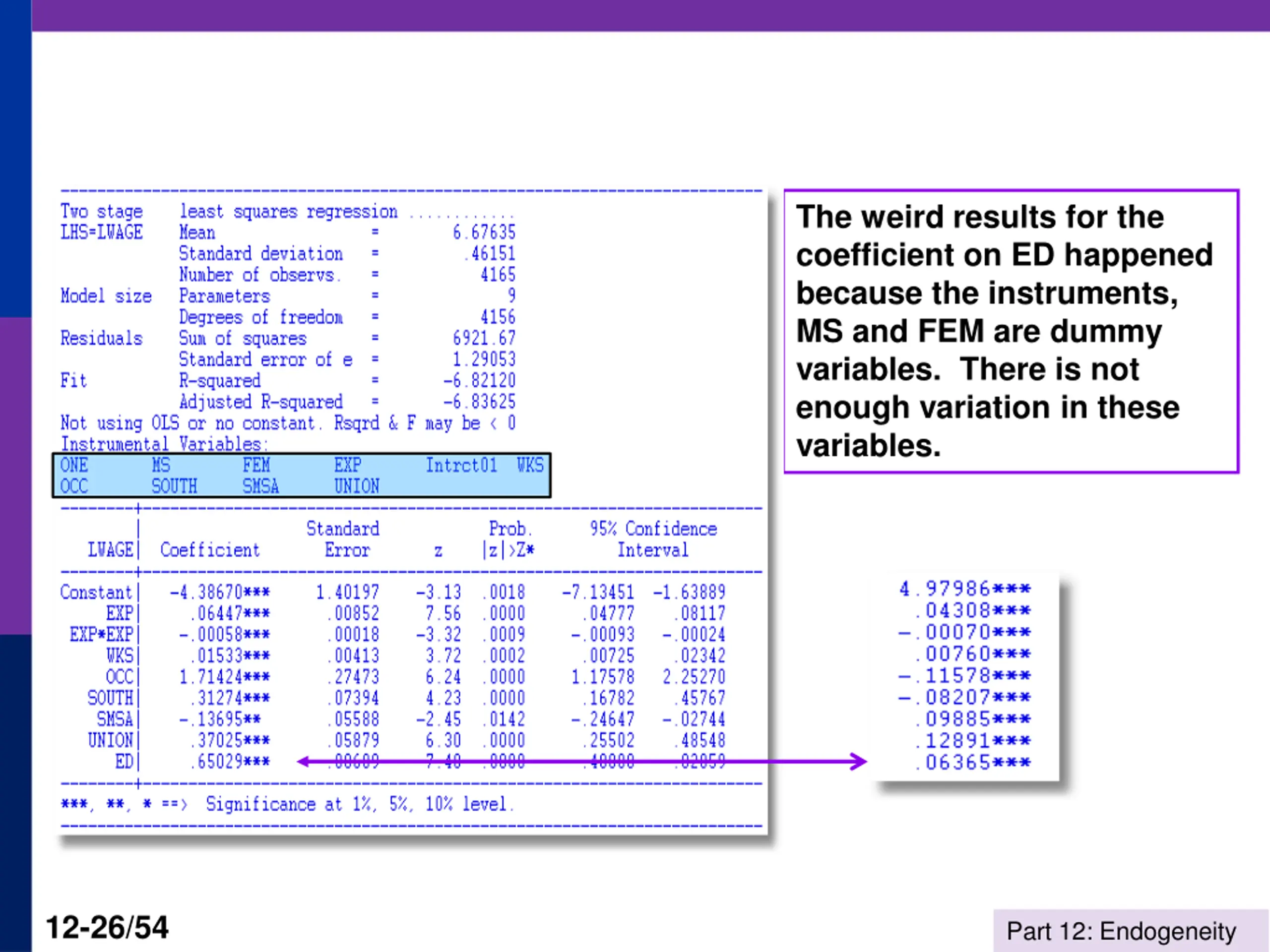Click the MS instrument in highlighted box

[161, 465]
